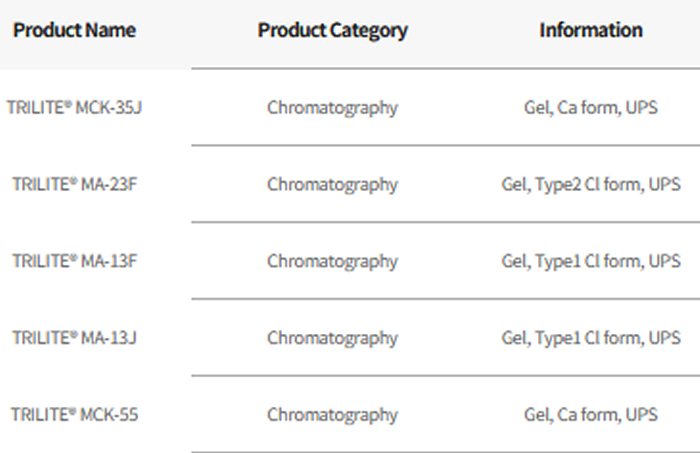Click Chromatography category in MA-23F row
700x453 pixels.
pos(332,184)
